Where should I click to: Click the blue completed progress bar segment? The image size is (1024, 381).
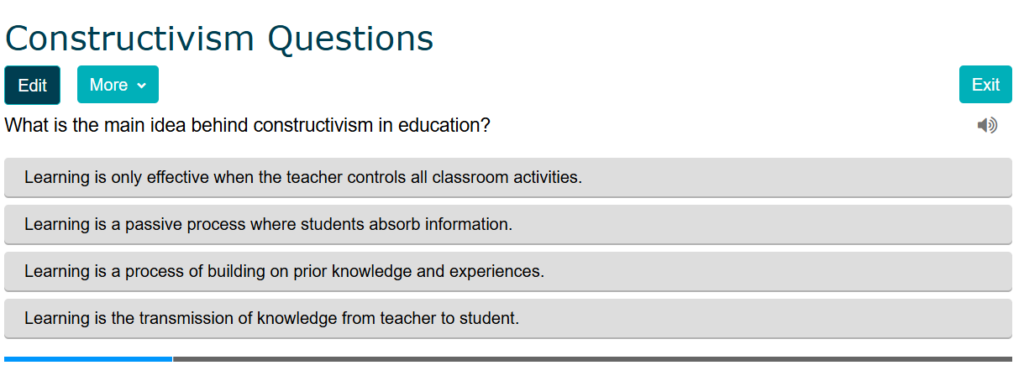pyautogui.click(x=88, y=359)
